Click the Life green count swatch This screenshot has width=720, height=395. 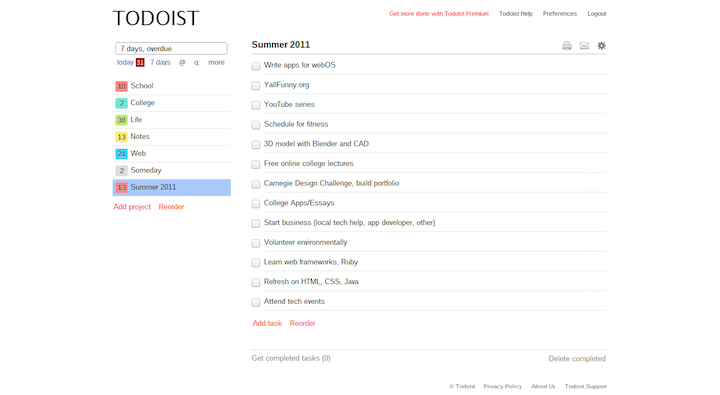(121, 120)
